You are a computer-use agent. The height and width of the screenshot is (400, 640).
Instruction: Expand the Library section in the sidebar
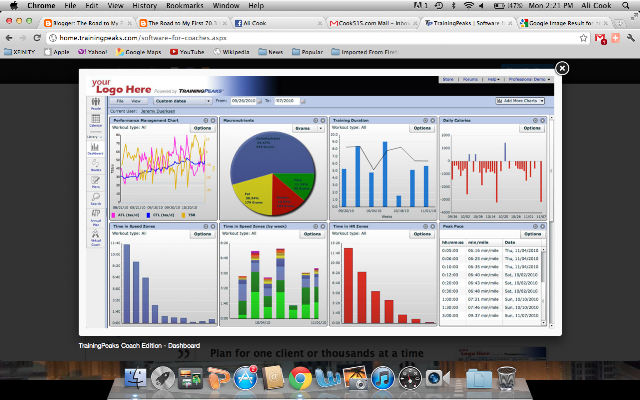[x=95, y=137]
